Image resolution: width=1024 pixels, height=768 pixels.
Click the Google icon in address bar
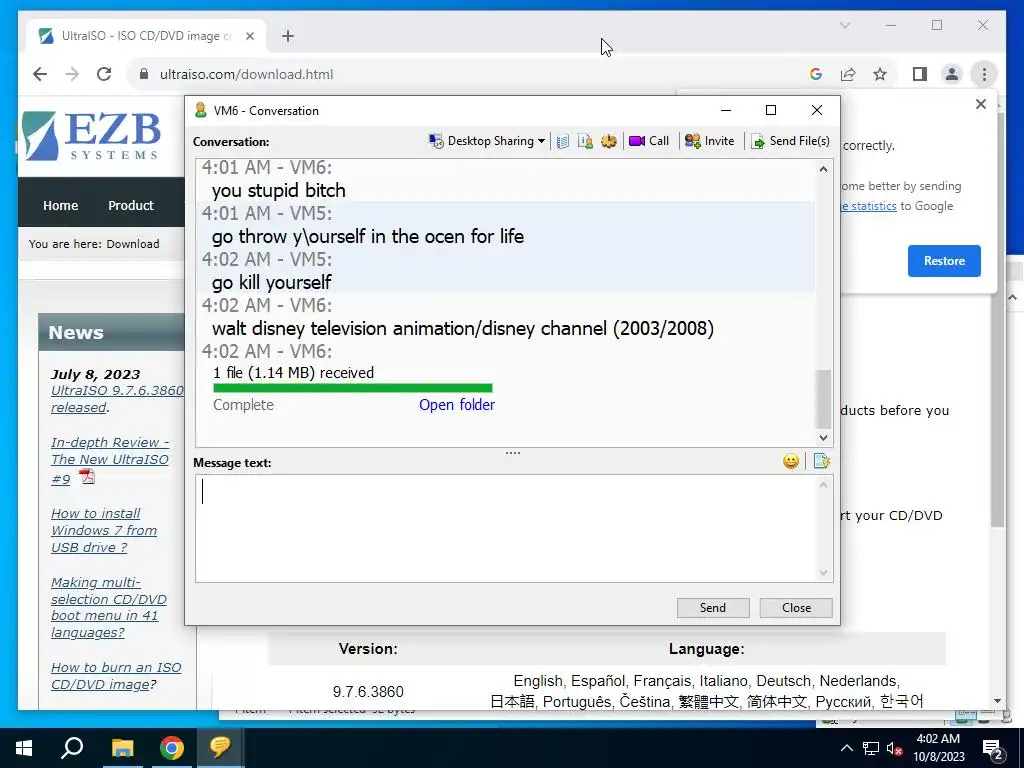point(816,74)
